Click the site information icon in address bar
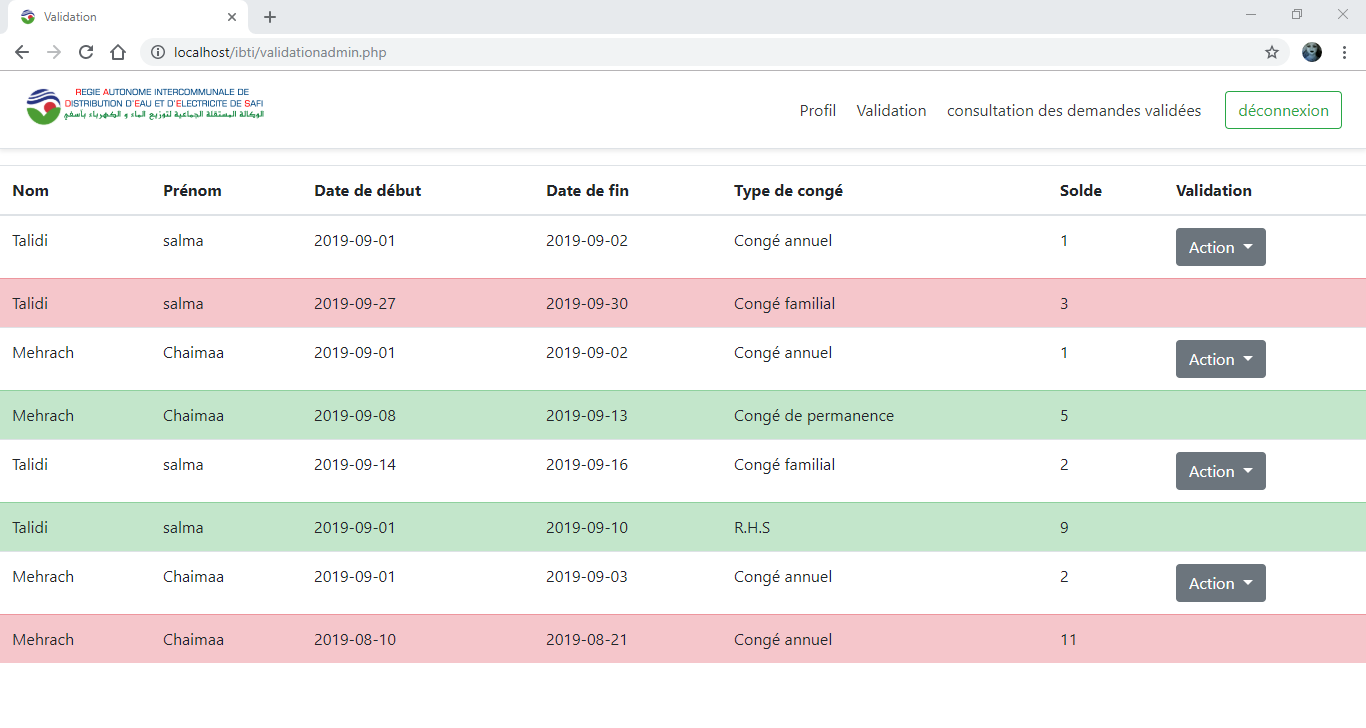 (x=157, y=51)
